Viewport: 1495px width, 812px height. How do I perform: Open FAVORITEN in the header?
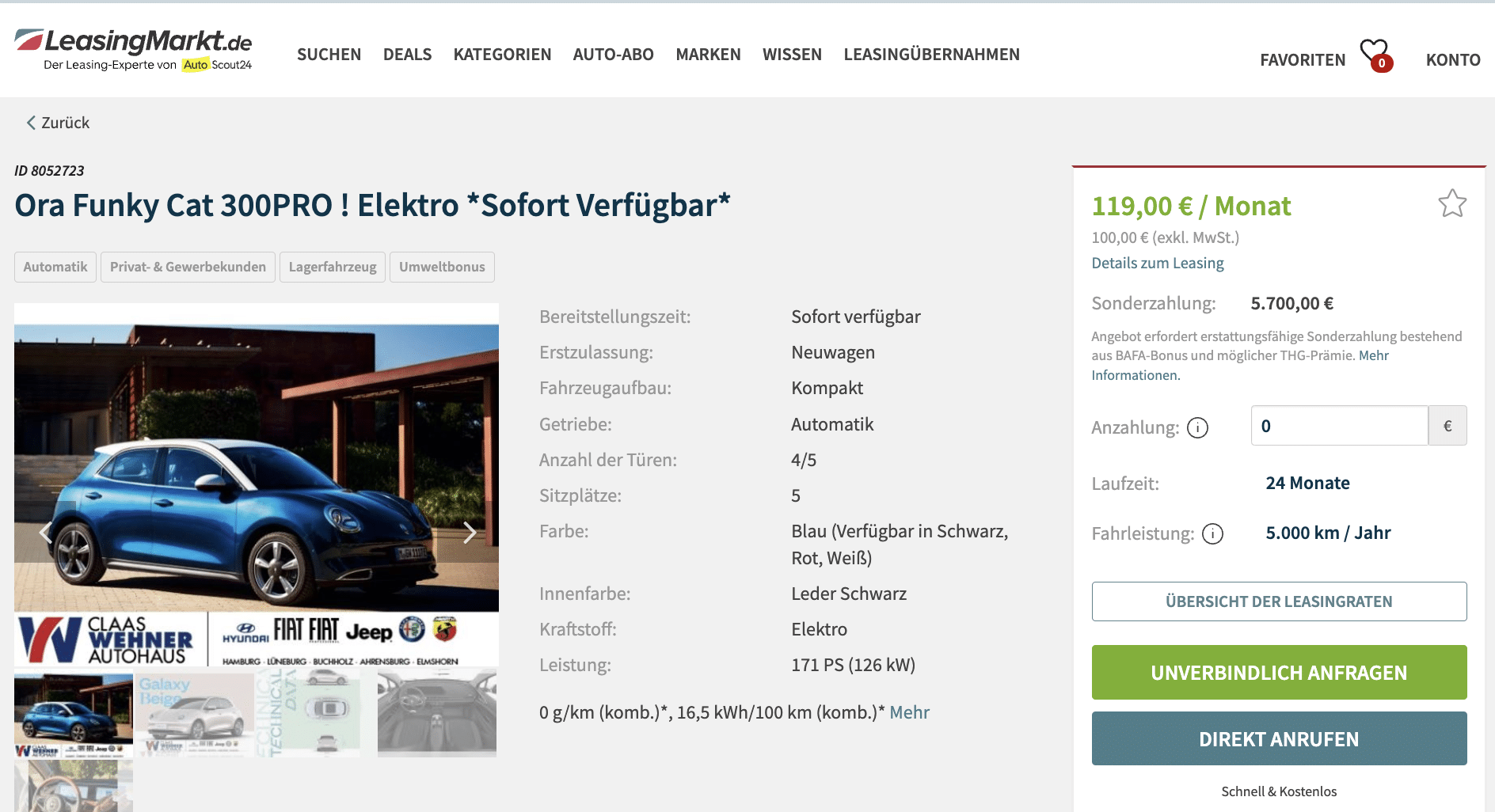pyautogui.click(x=1303, y=60)
